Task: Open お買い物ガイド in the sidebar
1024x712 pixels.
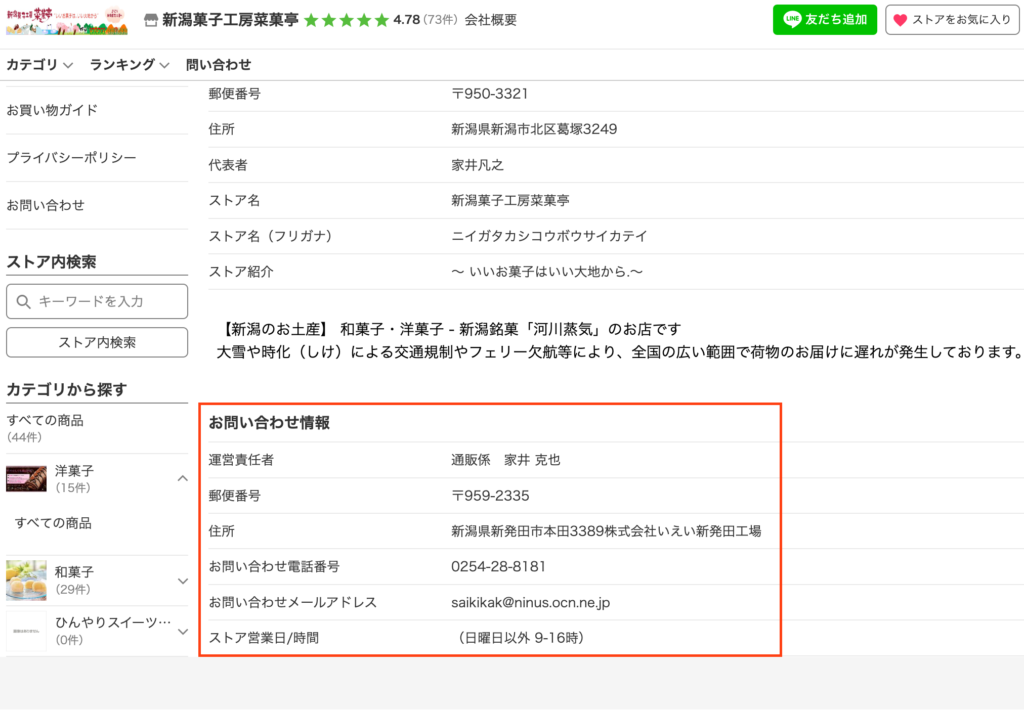Action: point(52,110)
